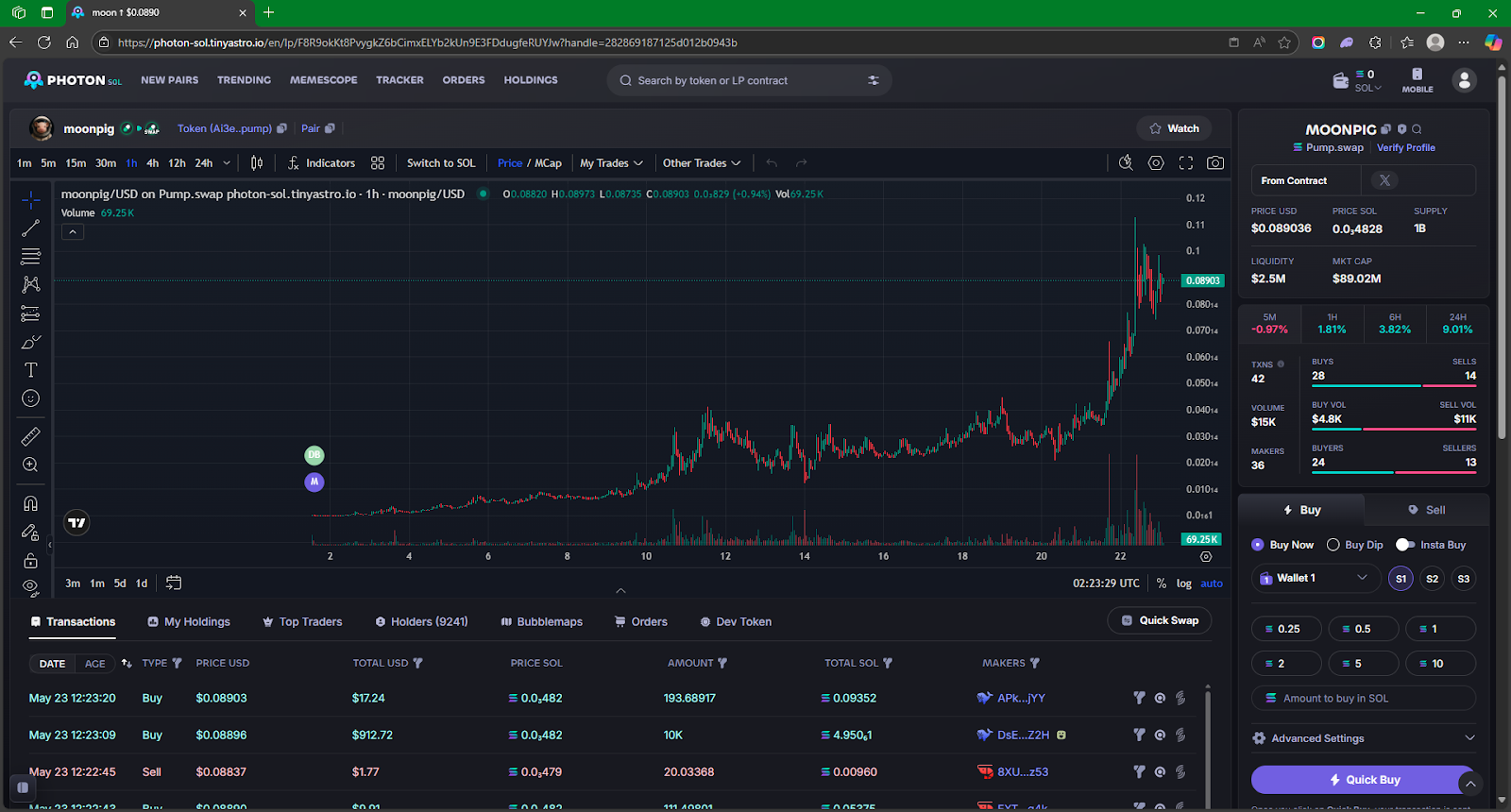Select the Buy Now radio option
Image resolution: width=1511 pixels, height=812 pixels.
(x=1282, y=545)
